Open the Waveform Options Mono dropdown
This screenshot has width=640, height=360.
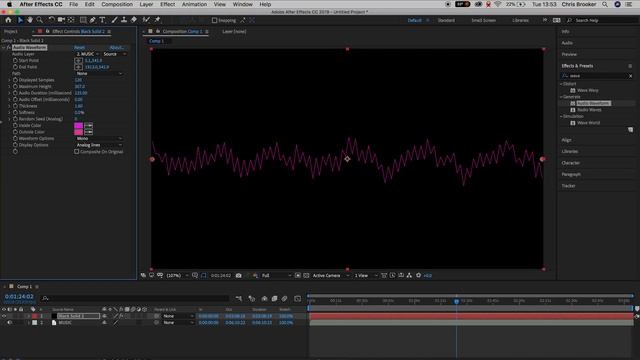[x=99, y=138]
